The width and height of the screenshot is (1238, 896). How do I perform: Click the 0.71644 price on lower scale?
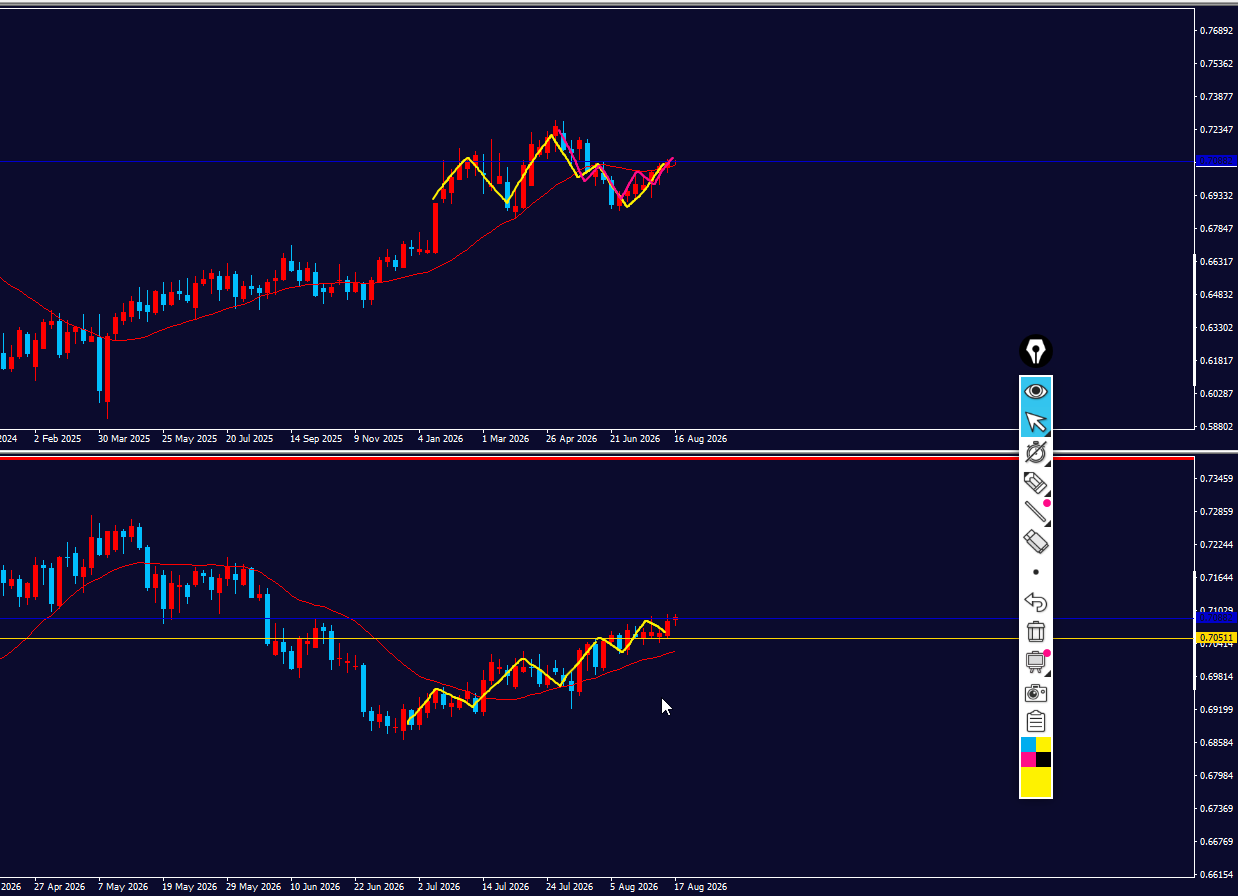pyautogui.click(x=1216, y=577)
